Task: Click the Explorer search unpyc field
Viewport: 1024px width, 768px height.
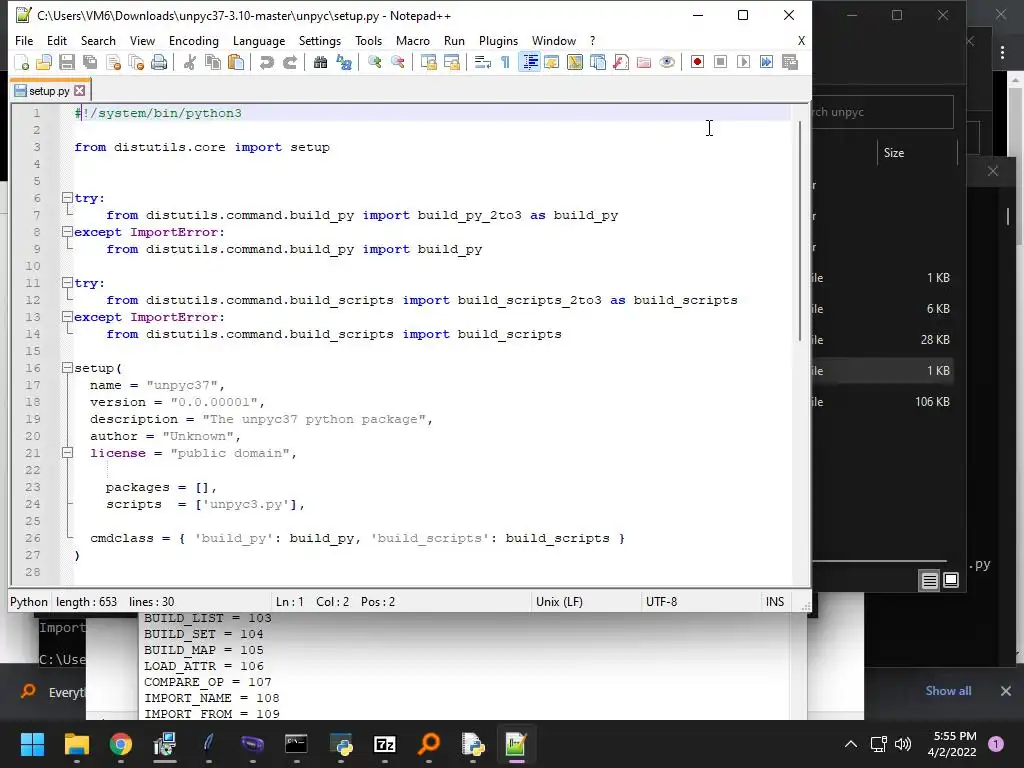Action: click(882, 112)
